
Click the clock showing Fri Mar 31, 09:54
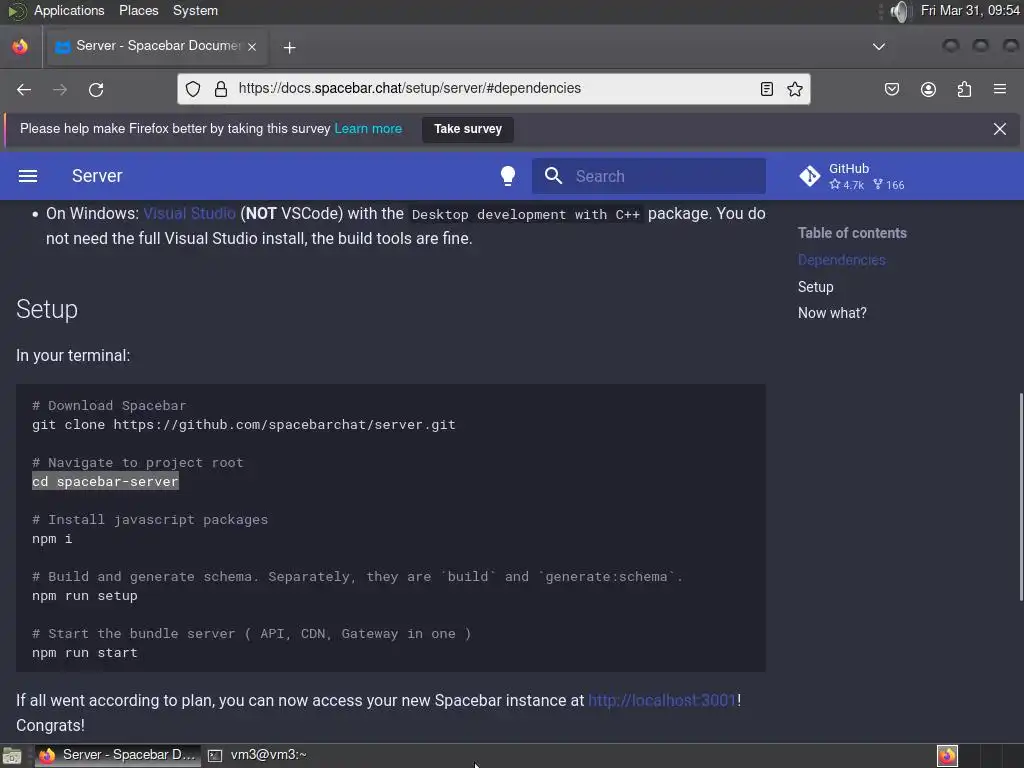click(x=970, y=10)
